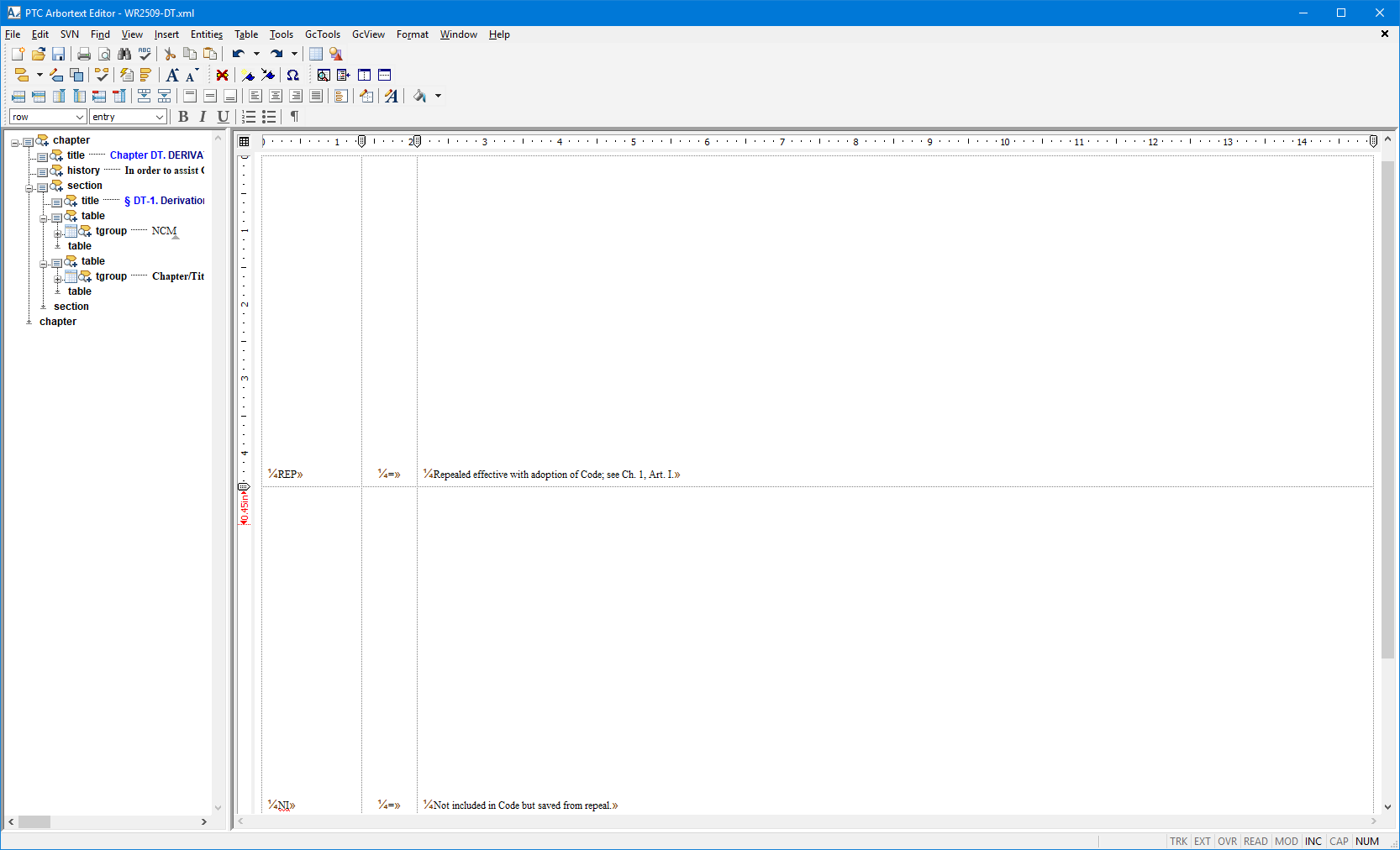Click the Redo arrow icon
1400x850 pixels.
tap(276, 54)
